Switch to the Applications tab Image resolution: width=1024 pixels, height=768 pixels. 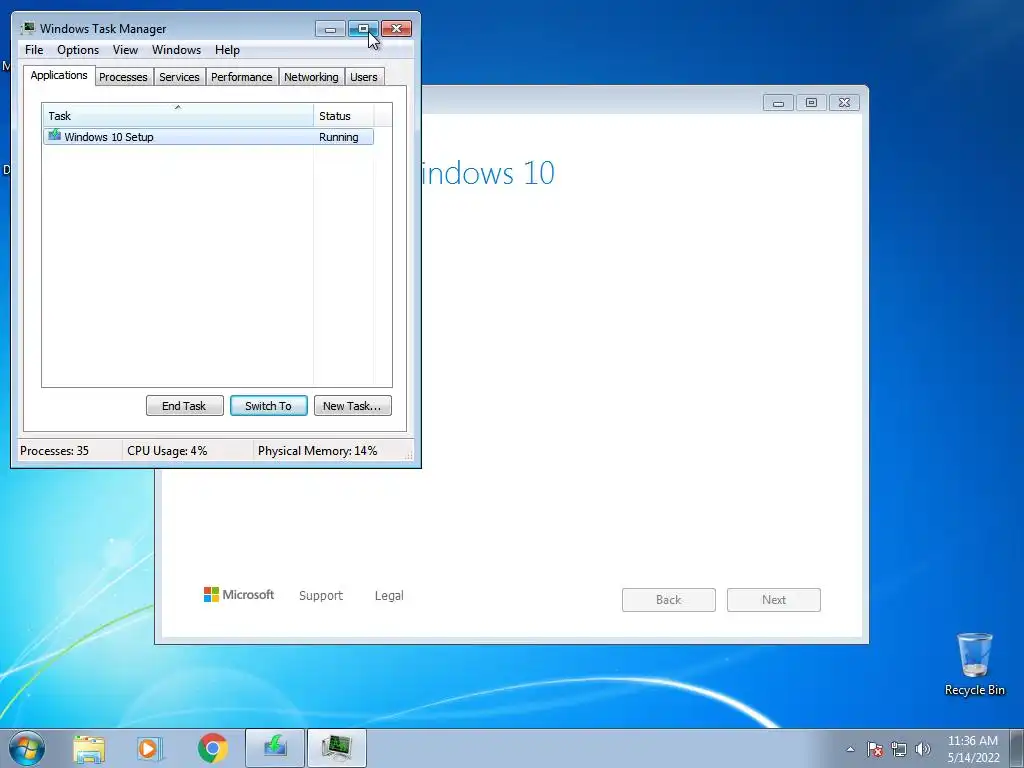click(59, 75)
